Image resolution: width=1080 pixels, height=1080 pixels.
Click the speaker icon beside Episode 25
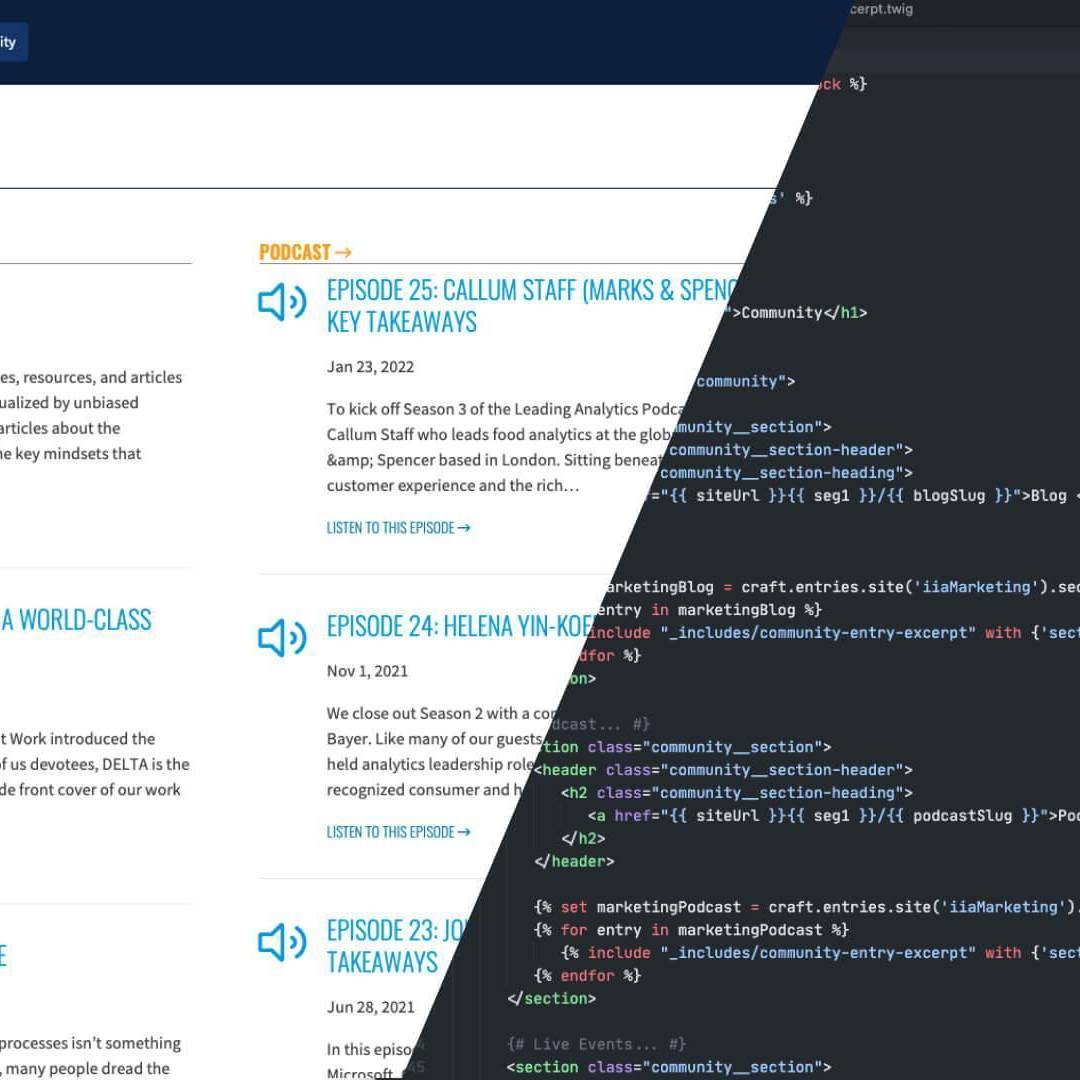tap(282, 302)
